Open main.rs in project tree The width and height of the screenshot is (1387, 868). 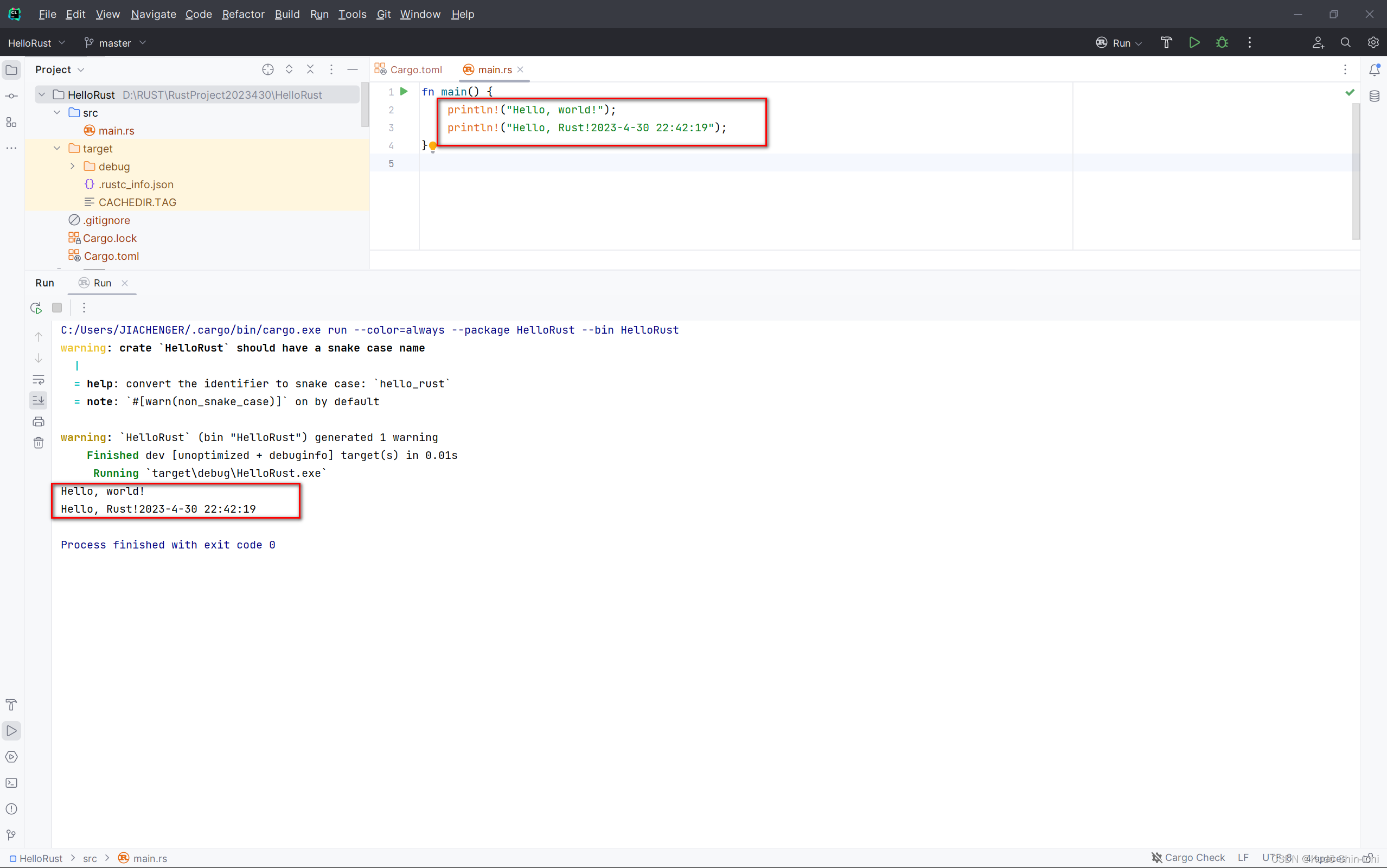pos(110,131)
